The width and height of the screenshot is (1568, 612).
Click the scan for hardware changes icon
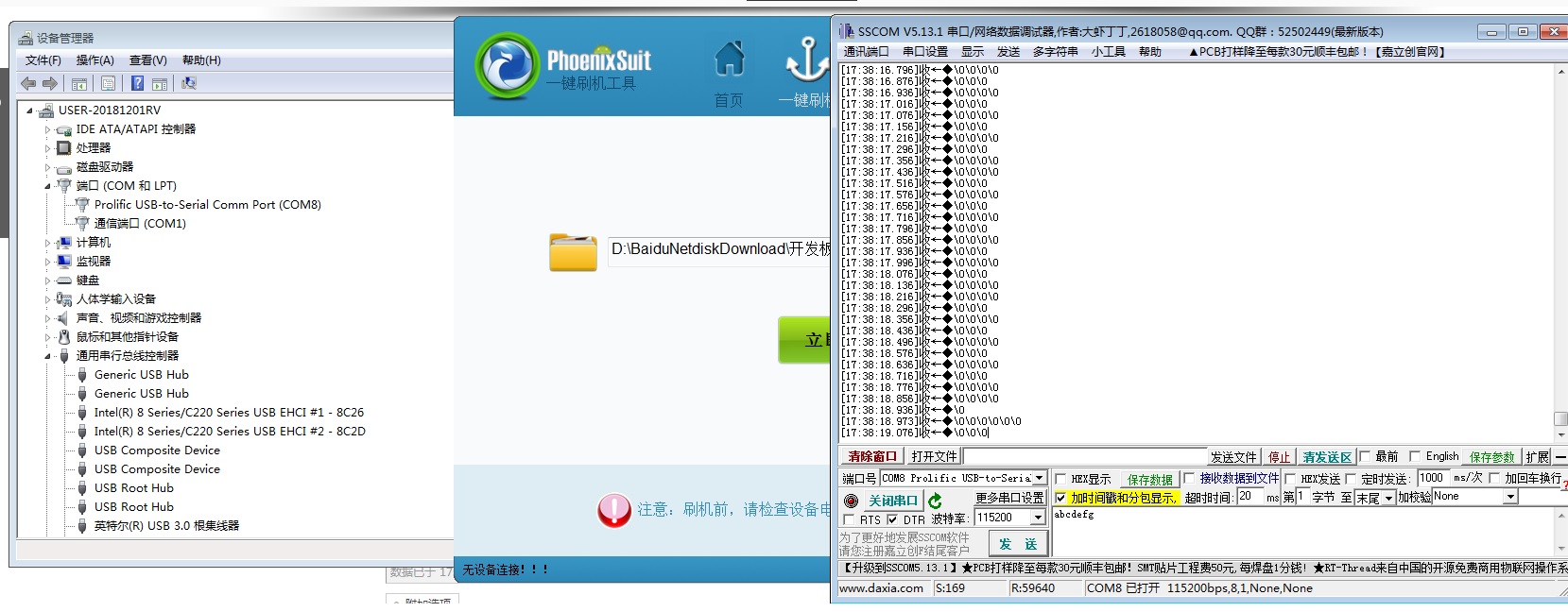189,83
